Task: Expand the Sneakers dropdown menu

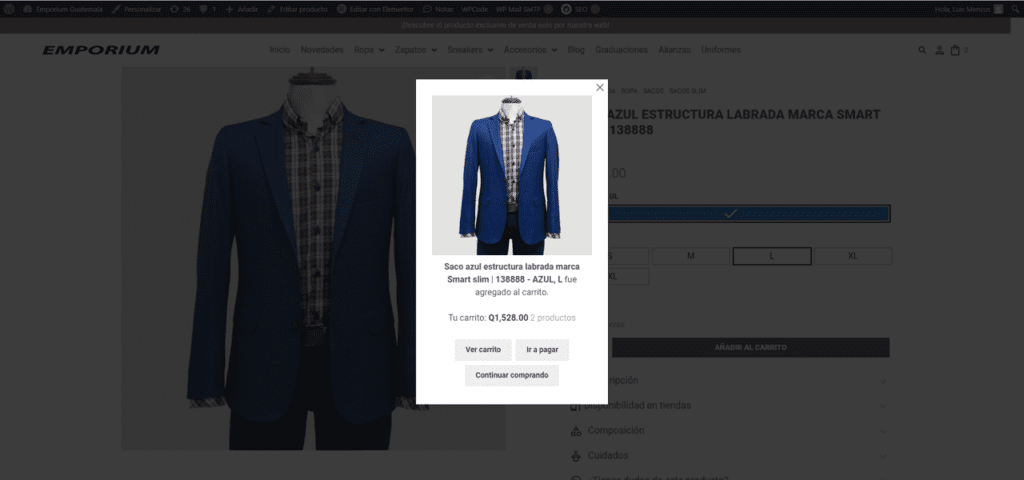Action: 470,50
